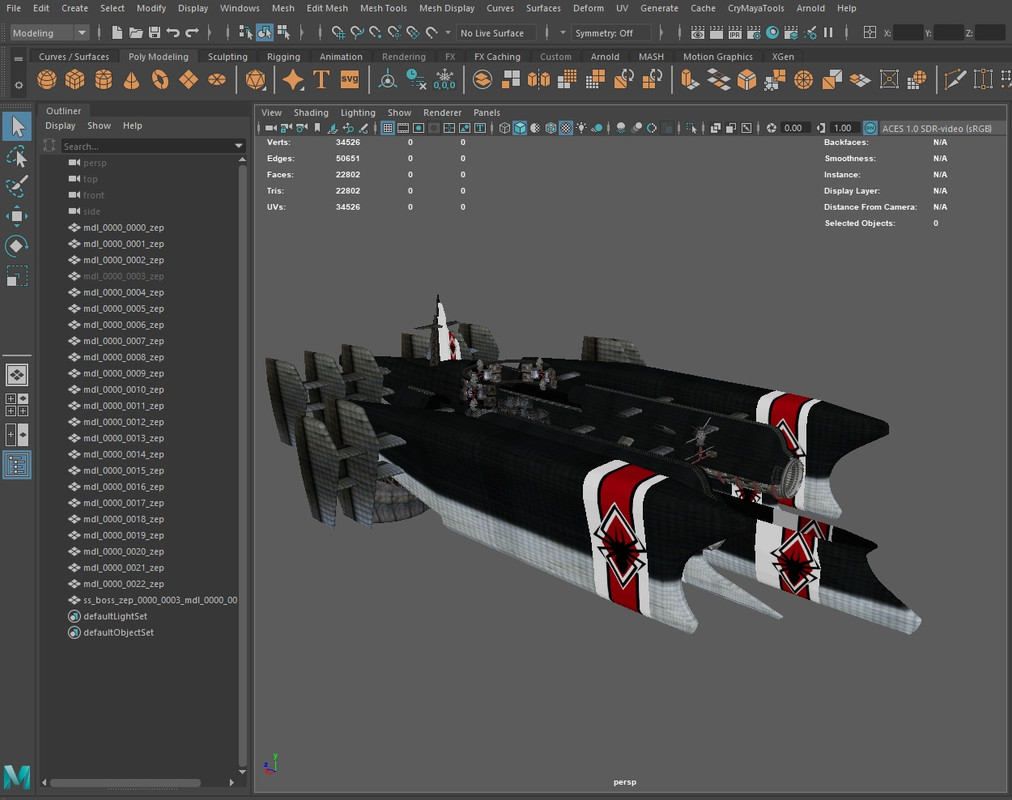
Task: Toggle textured display in viewport toolbar
Action: [x=566, y=128]
